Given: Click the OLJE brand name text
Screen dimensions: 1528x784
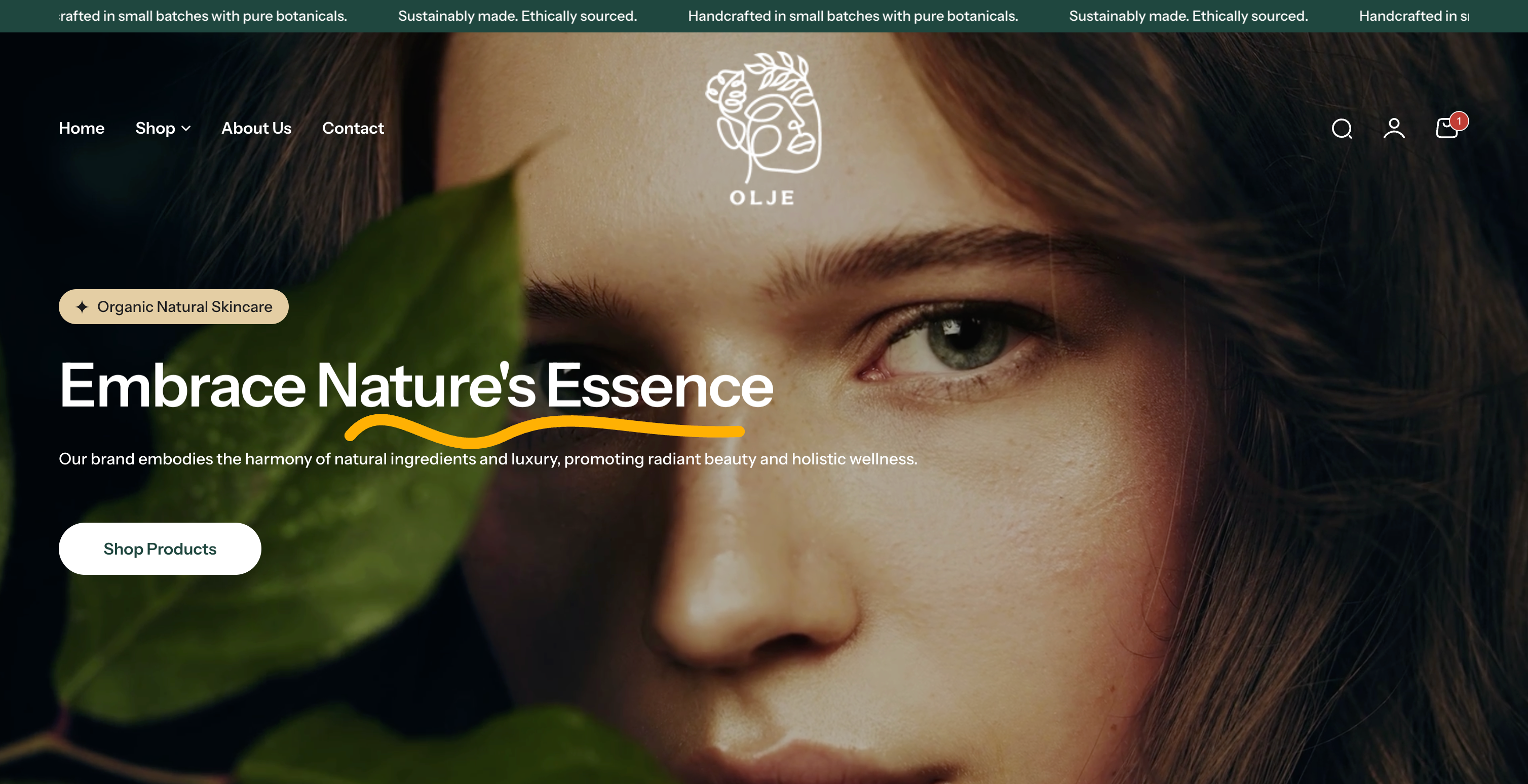Looking at the screenshot, I should coord(762,198).
